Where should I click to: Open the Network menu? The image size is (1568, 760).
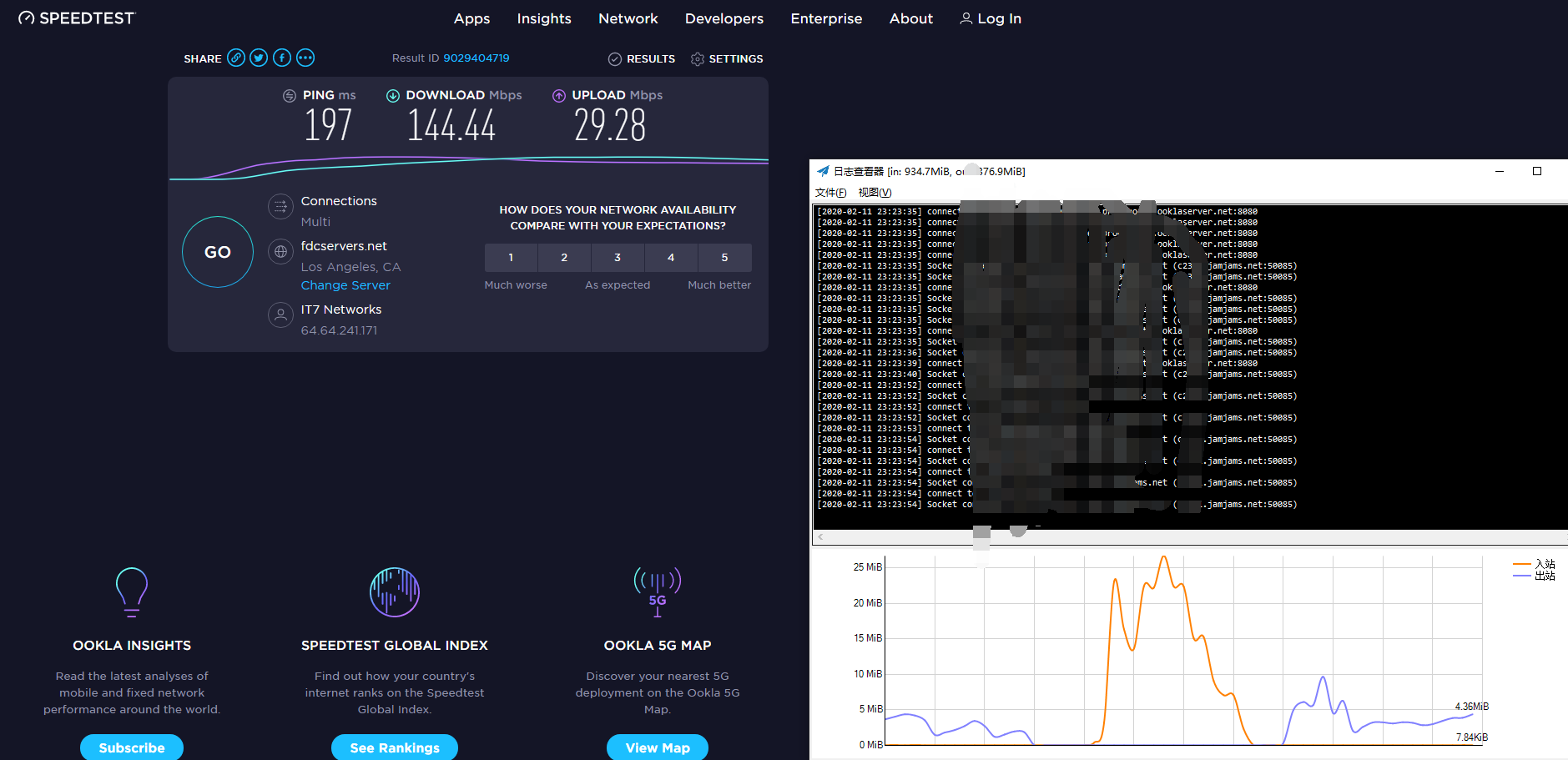[628, 18]
